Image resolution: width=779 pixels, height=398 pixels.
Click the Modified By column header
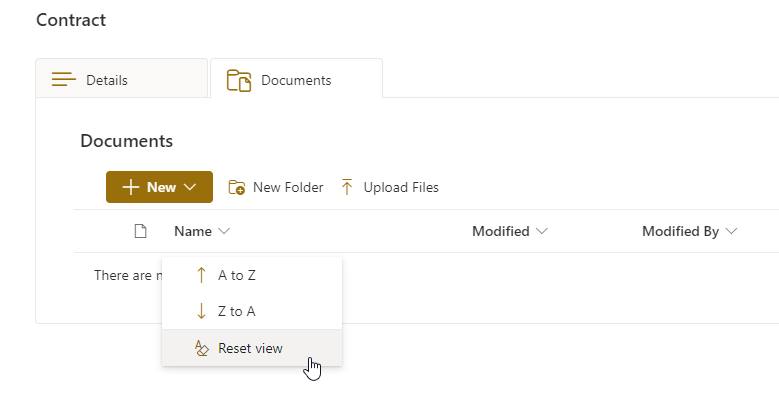pos(690,231)
